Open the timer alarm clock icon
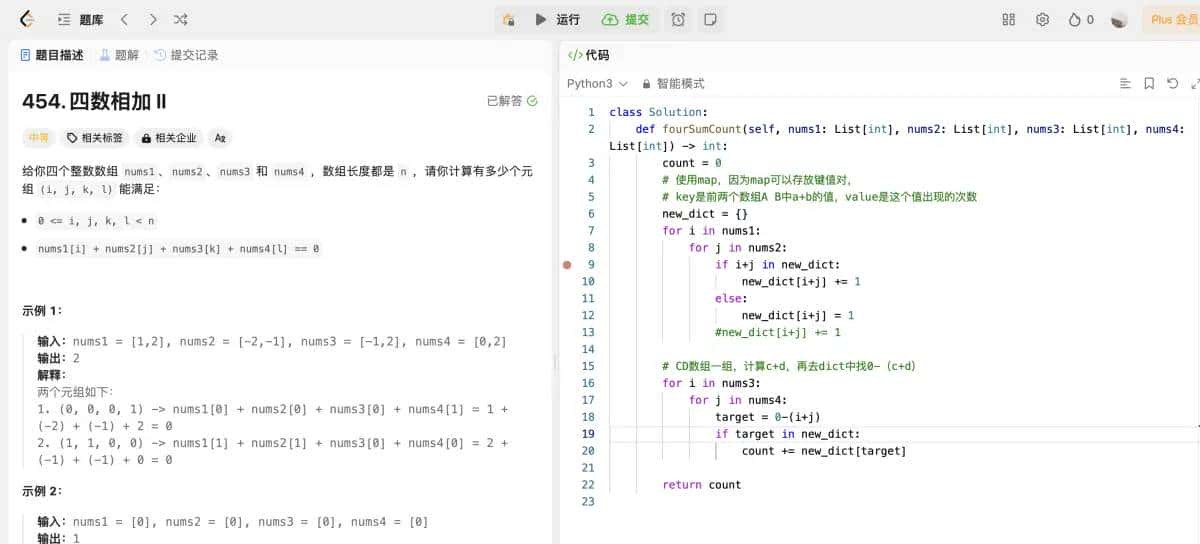 pyautogui.click(x=678, y=19)
